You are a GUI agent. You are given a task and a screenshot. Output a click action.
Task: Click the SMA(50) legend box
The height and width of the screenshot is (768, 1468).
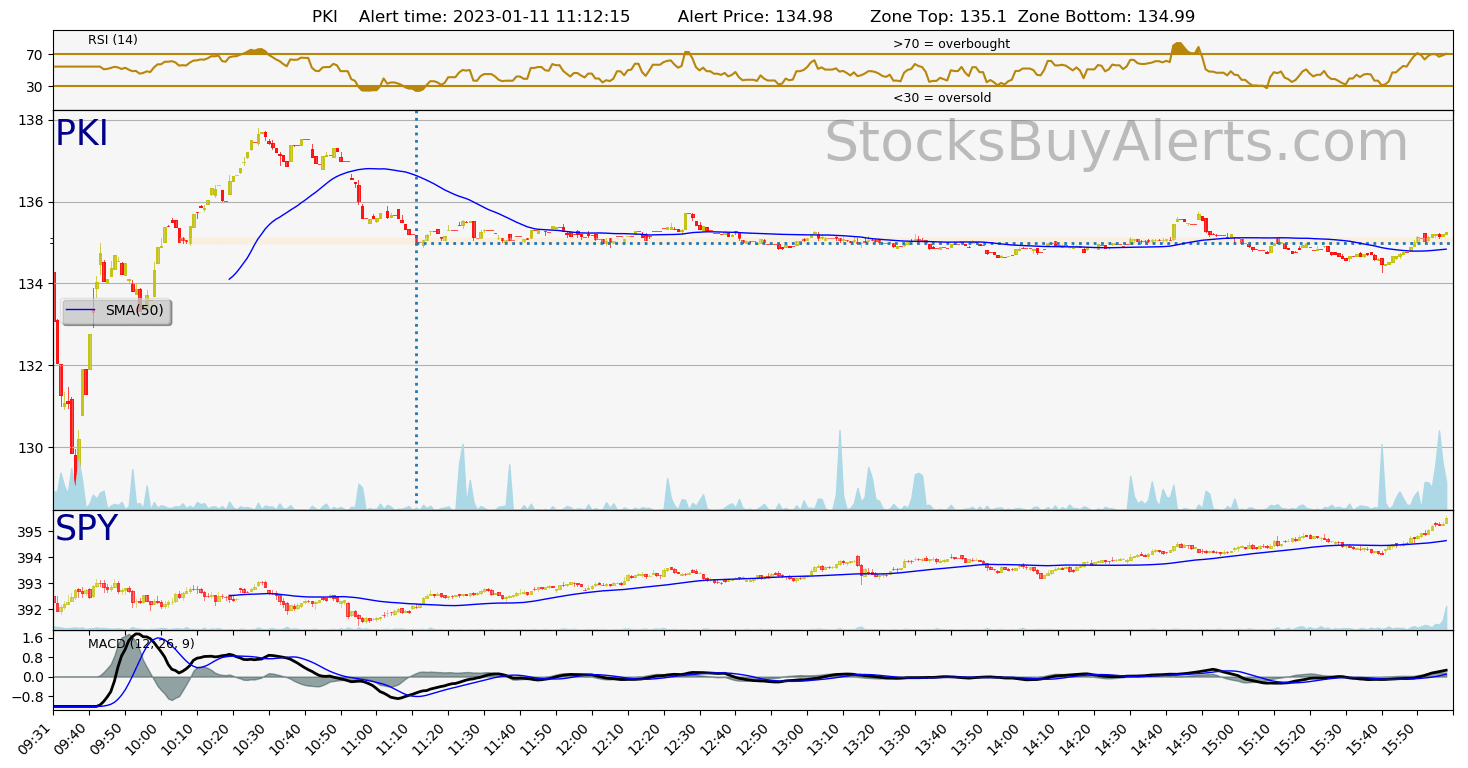pos(117,311)
